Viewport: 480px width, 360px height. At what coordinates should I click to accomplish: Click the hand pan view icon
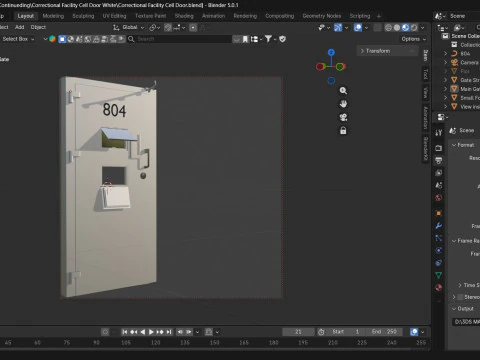tap(343, 104)
